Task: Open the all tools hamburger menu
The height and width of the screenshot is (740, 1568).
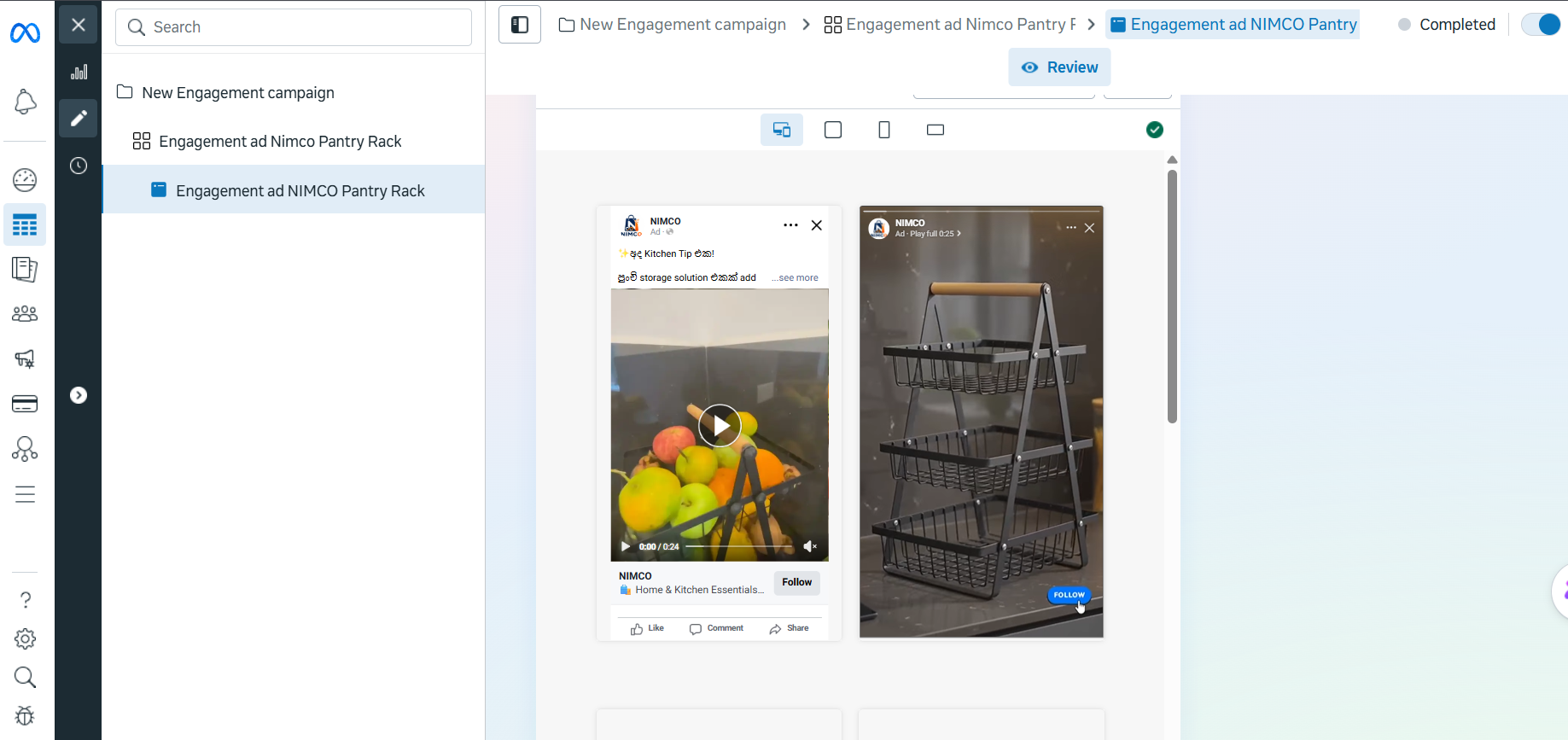Action: (25, 494)
